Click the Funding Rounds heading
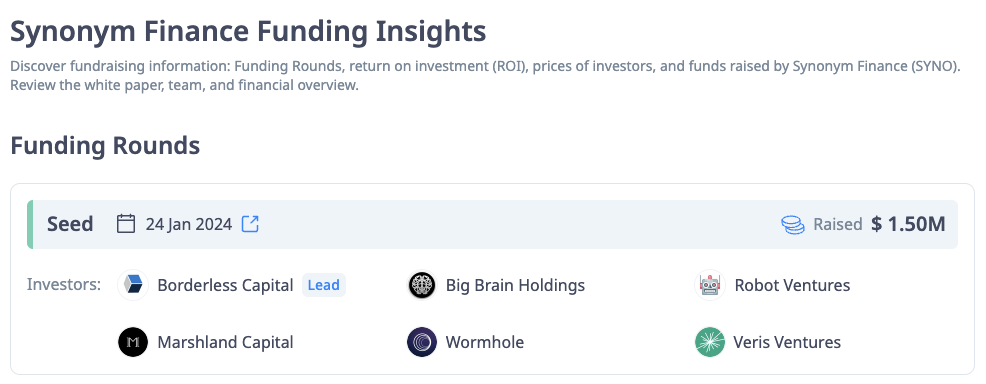The width and height of the screenshot is (986, 384). coord(105,146)
